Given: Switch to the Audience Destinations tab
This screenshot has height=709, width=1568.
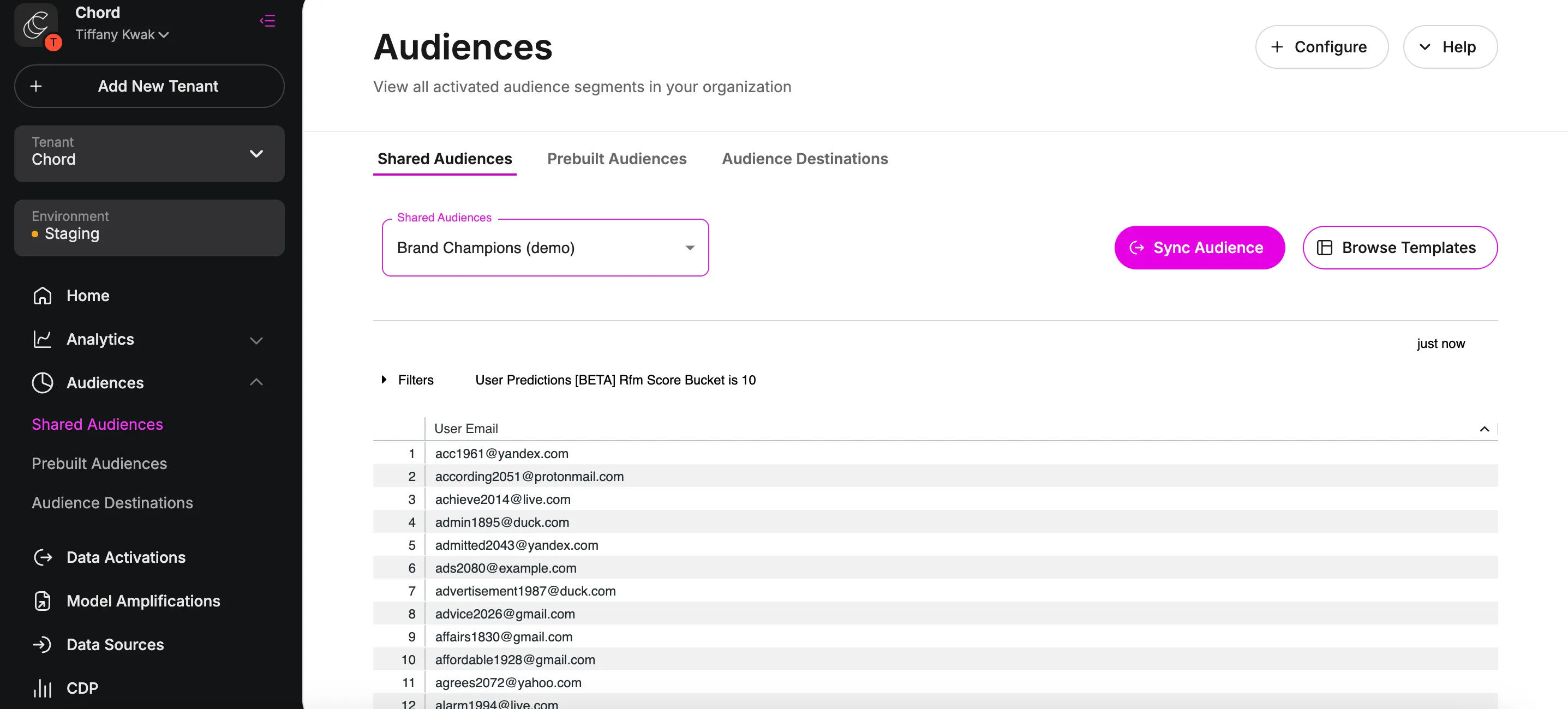Looking at the screenshot, I should (x=805, y=159).
